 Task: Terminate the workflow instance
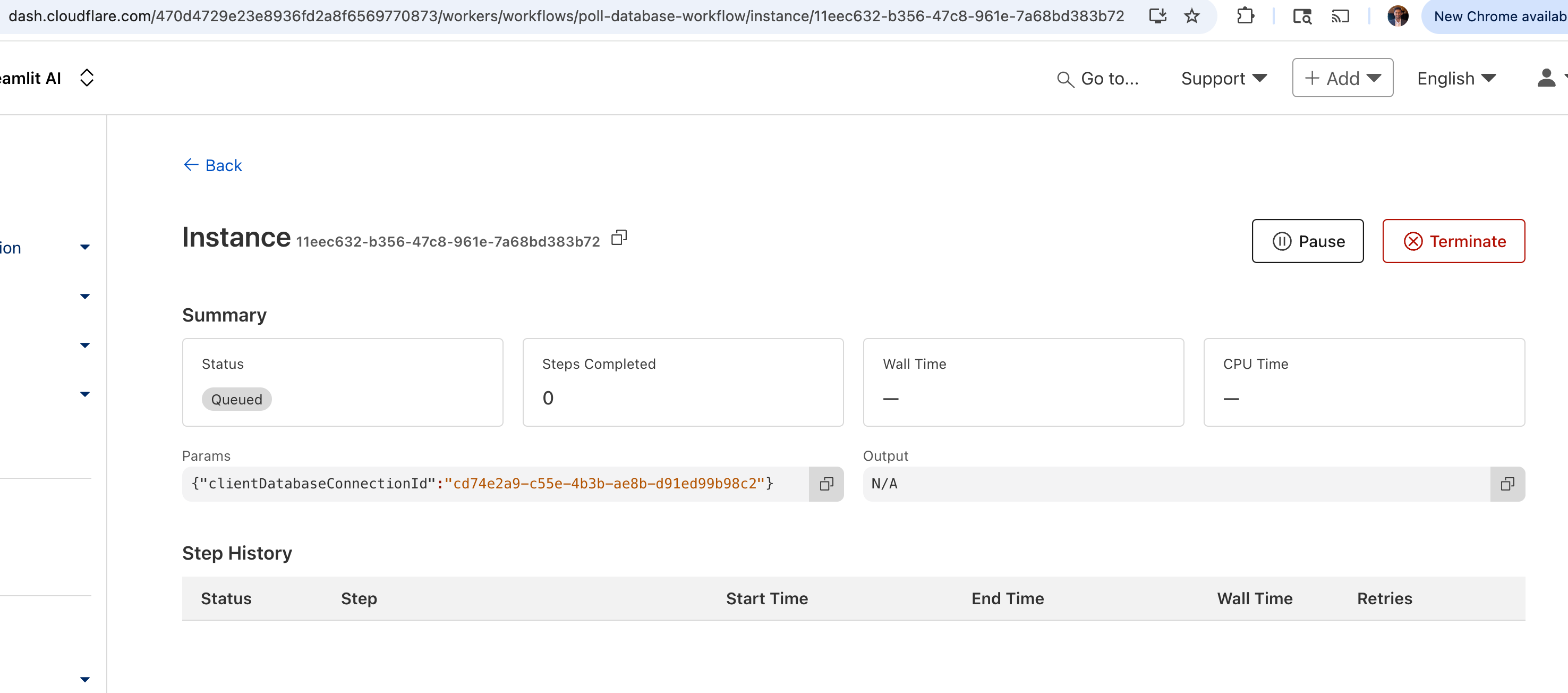1453,241
